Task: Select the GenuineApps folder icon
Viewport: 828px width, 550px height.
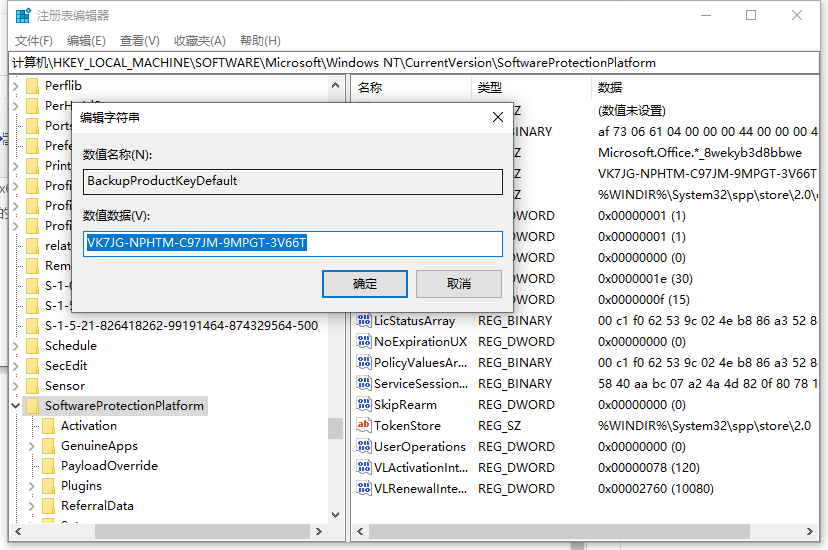Action: pyautogui.click(x=47, y=446)
